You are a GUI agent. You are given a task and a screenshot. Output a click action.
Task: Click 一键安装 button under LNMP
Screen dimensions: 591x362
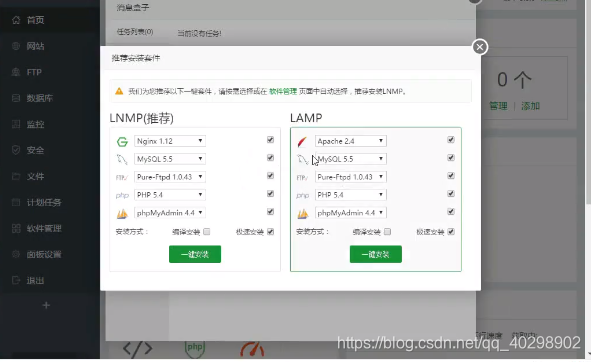pyautogui.click(x=195, y=254)
